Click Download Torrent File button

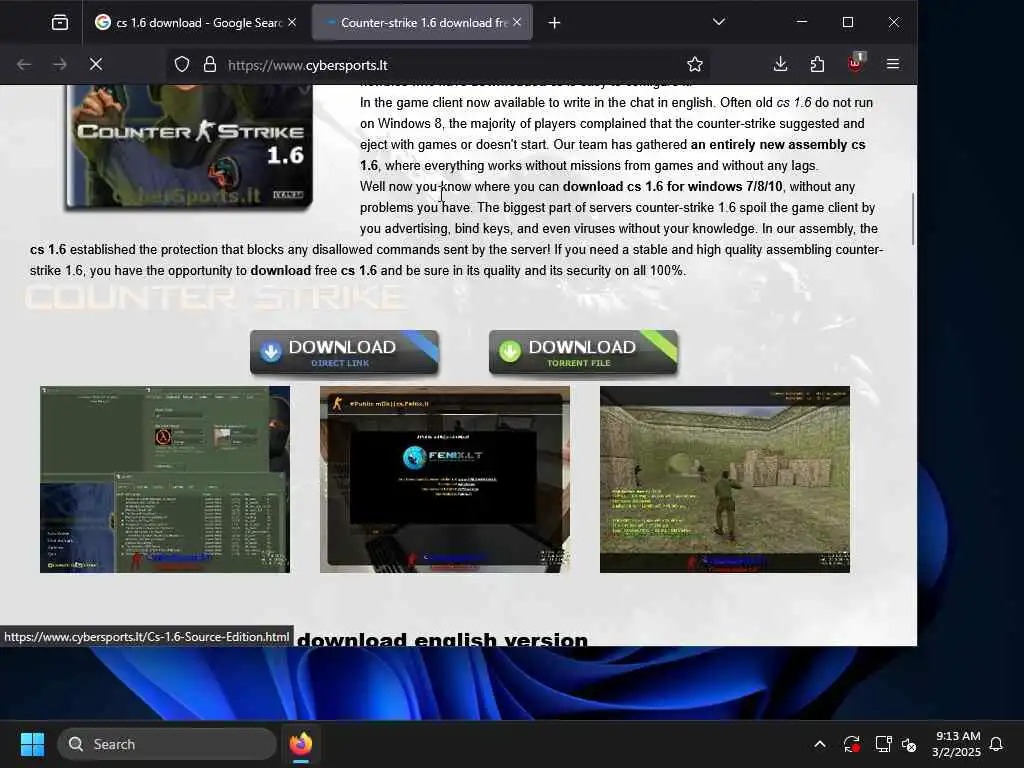[583, 353]
